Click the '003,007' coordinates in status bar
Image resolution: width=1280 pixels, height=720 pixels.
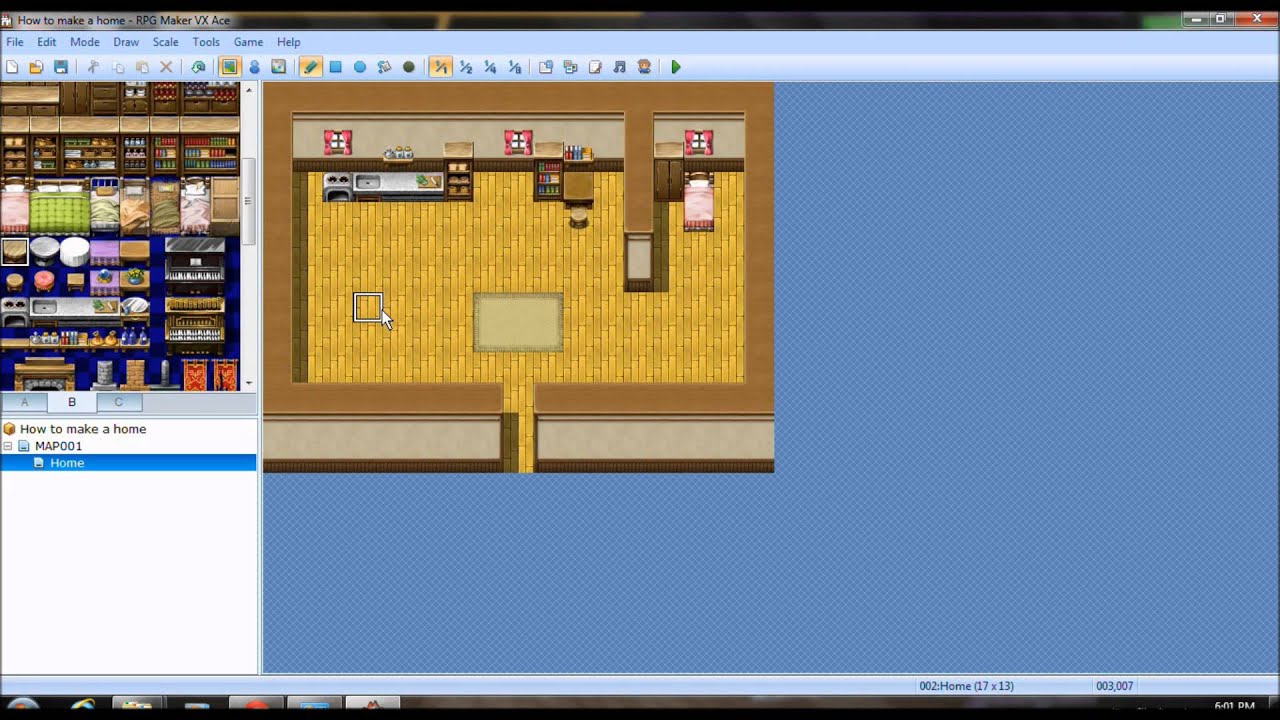[x=1114, y=686]
